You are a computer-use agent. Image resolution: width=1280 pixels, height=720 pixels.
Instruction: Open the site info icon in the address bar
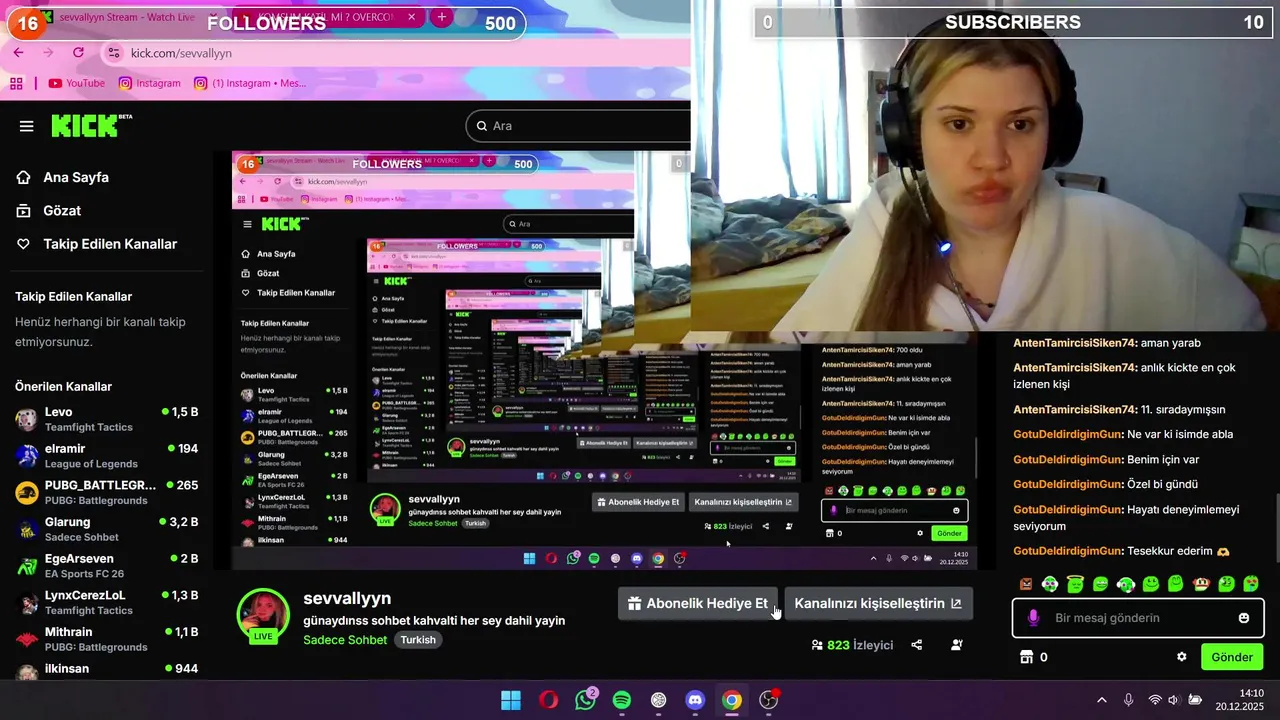(113, 53)
